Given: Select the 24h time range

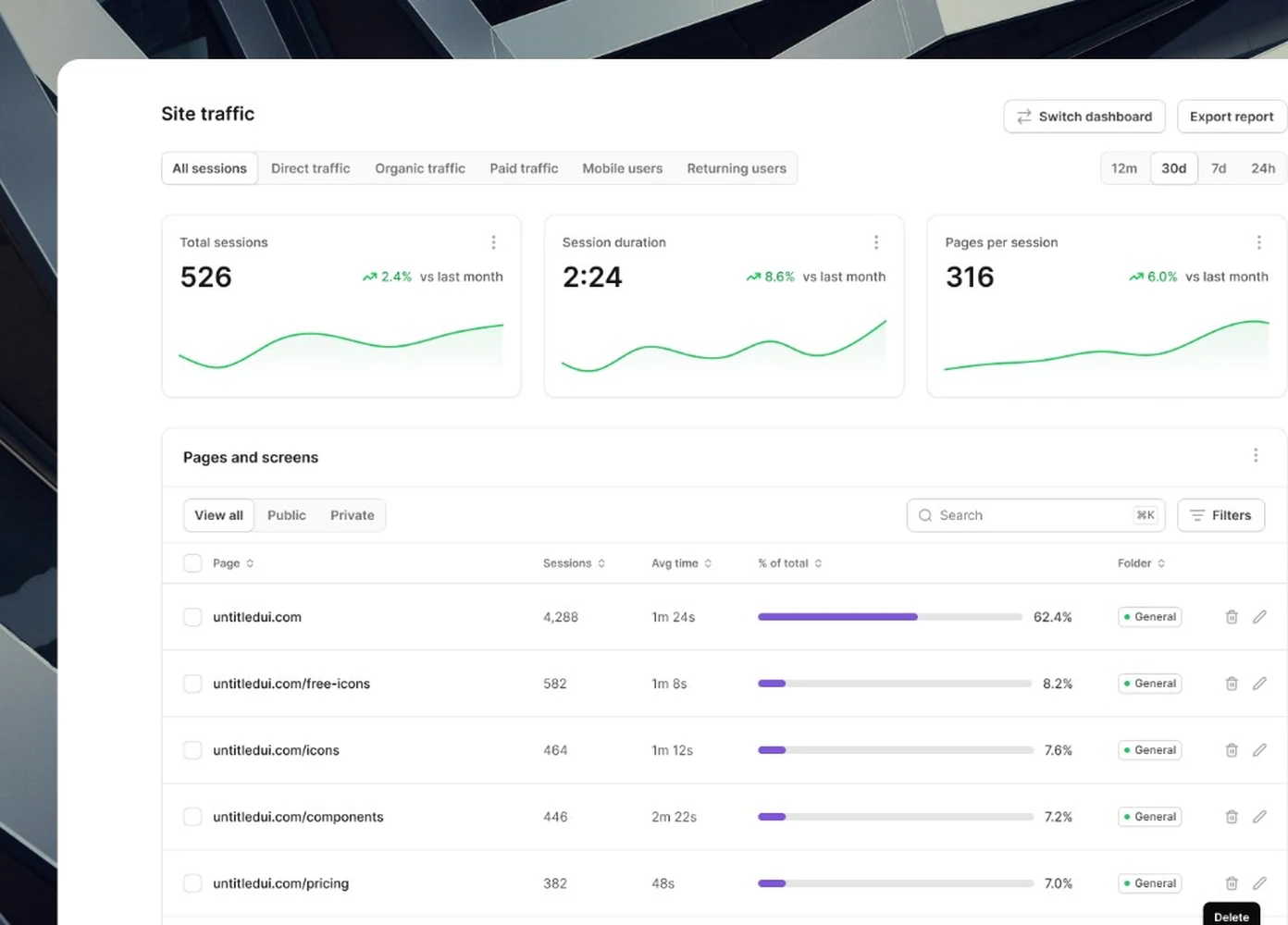Looking at the screenshot, I should [1263, 168].
